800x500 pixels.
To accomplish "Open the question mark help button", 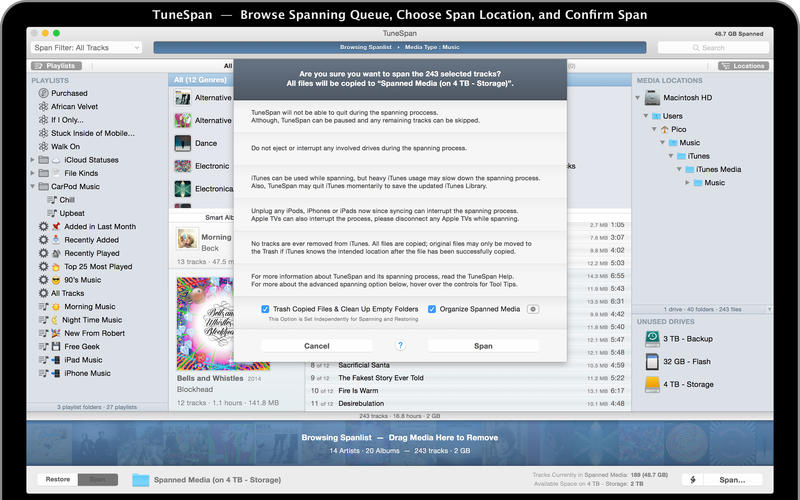I will point(401,345).
